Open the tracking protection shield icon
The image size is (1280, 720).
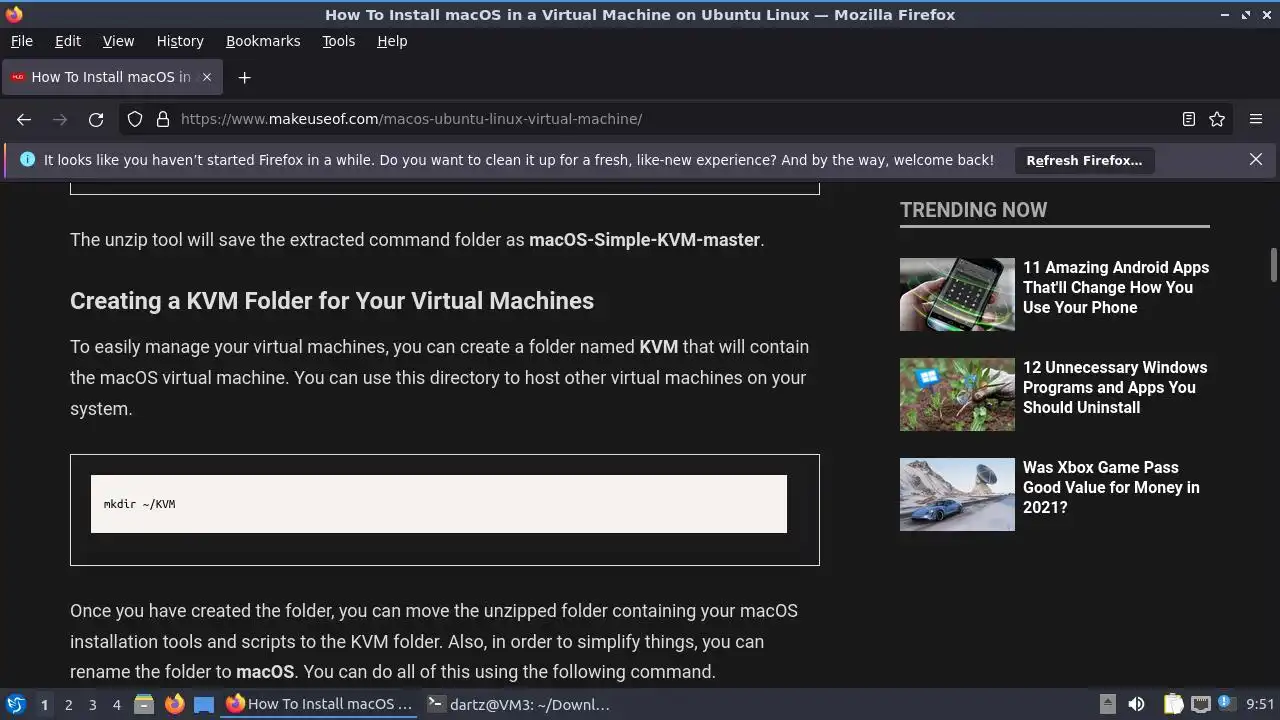(x=135, y=119)
